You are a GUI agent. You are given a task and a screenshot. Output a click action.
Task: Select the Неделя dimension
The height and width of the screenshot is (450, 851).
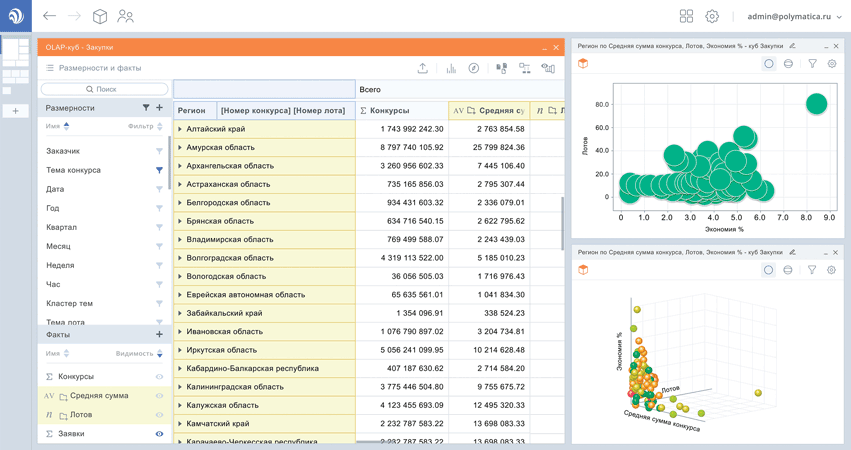pos(60,265)
